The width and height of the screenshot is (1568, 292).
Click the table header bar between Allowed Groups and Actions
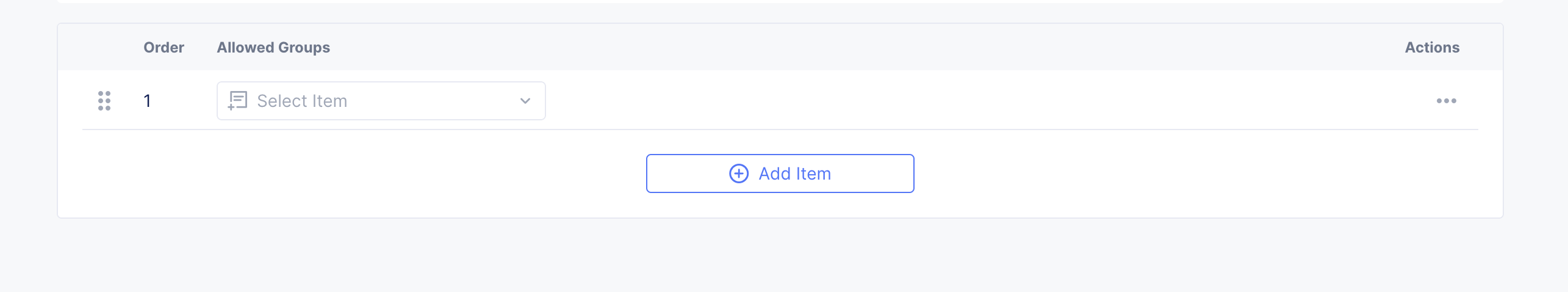[x=854, y=48]
